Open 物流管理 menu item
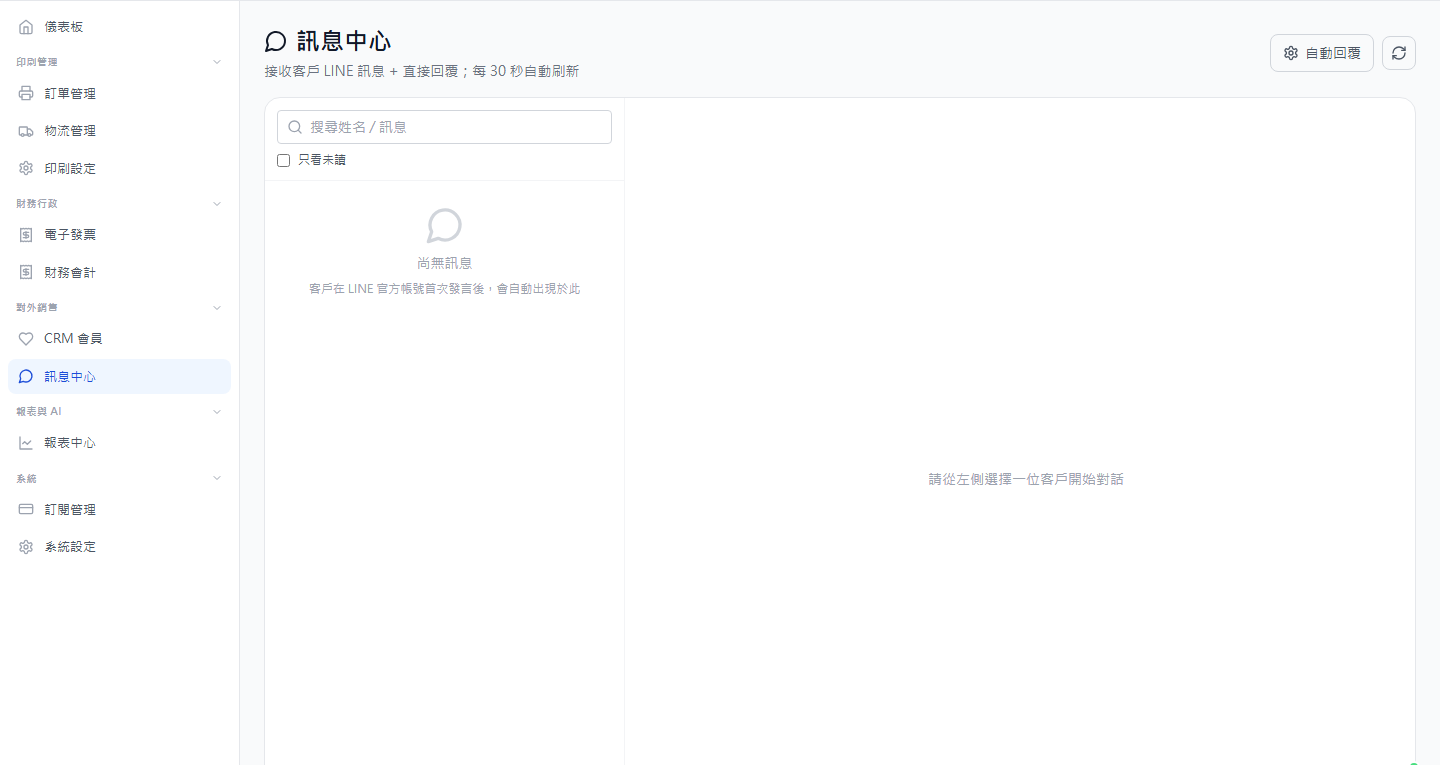Viewport: 1440px width, 765px height. [119, 131]
